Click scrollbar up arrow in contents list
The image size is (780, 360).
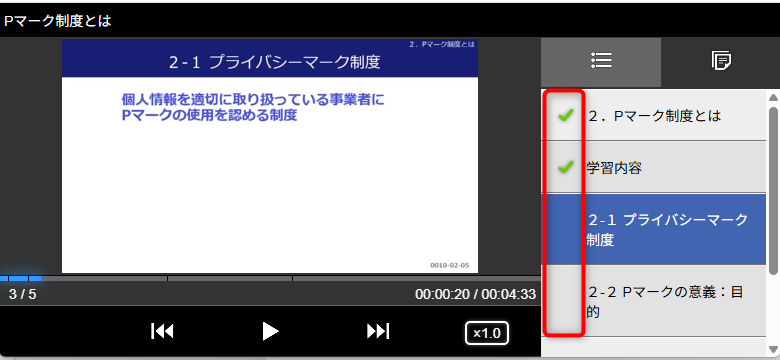[773, 97]
